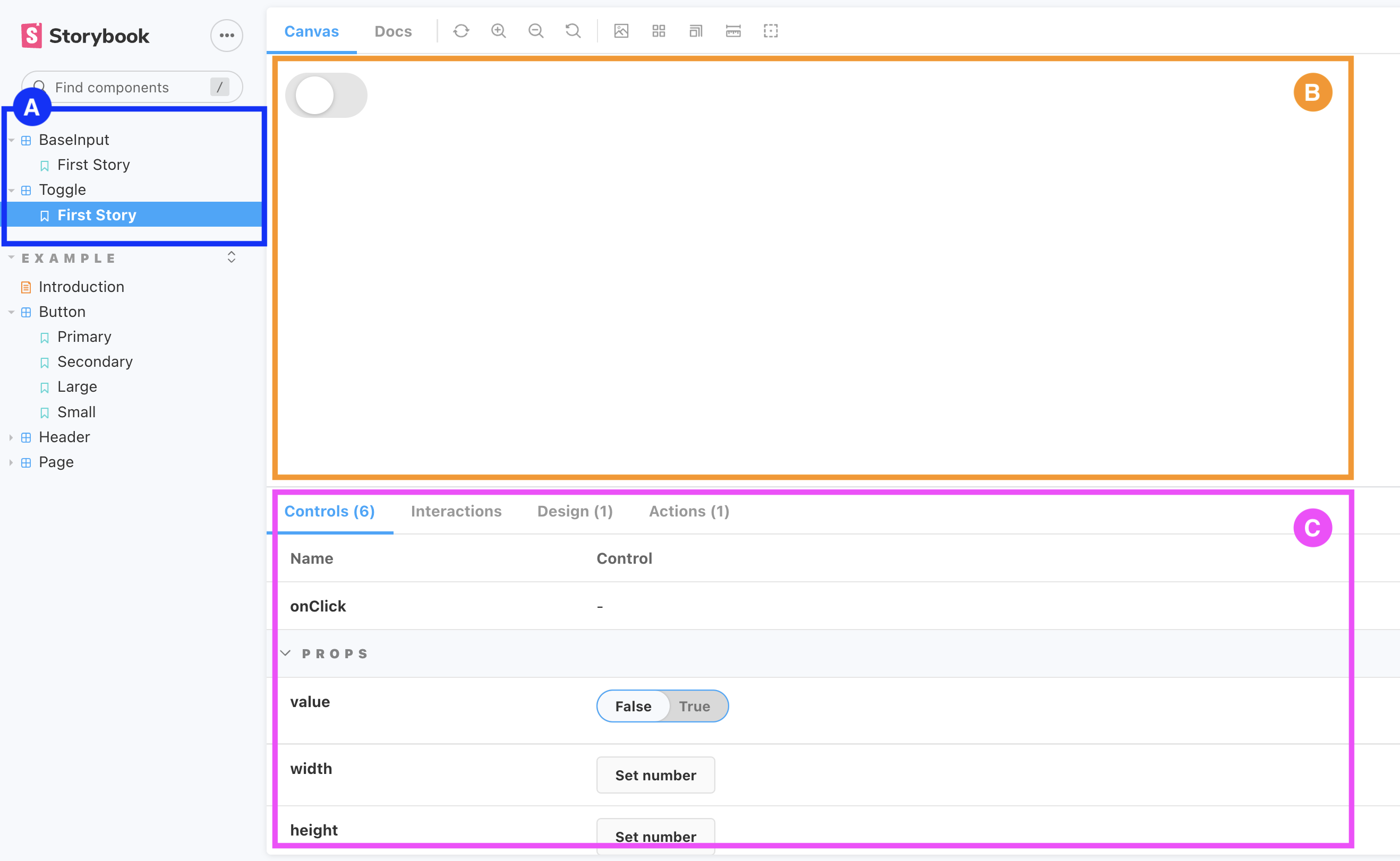
Task: Click the zoom out magnifier icon
Action: [x=535, y=31]
